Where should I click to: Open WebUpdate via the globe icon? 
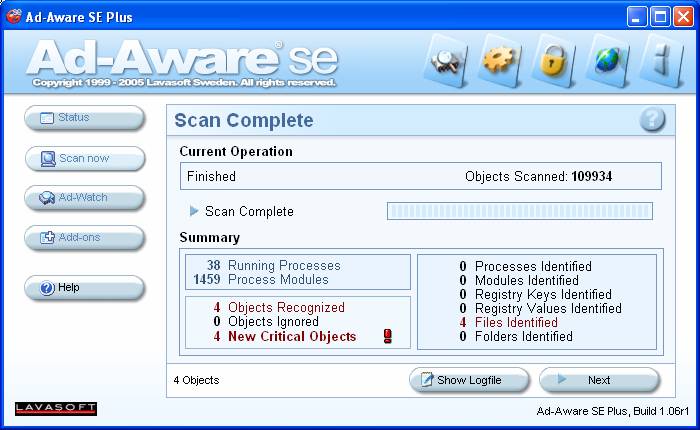pyautogui.click(x=607, y=60)
